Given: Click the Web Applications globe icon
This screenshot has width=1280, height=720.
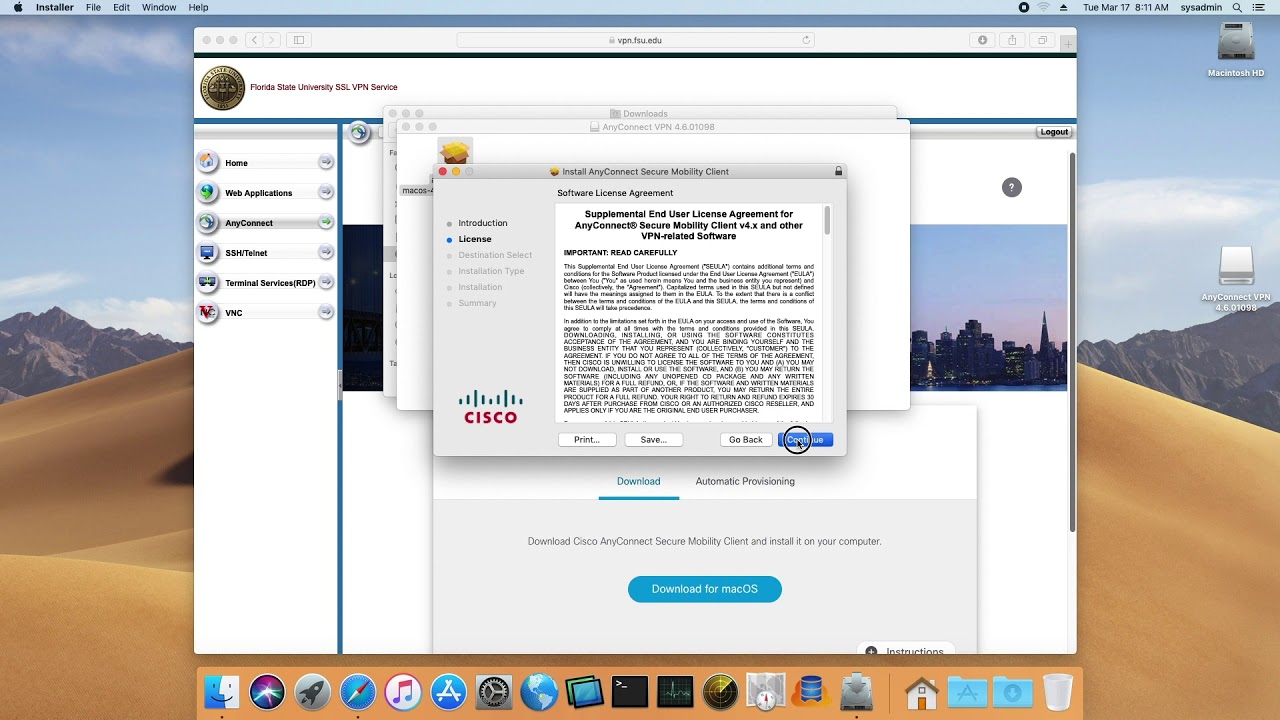Looking at the screenshot, I should pos(207,192).
